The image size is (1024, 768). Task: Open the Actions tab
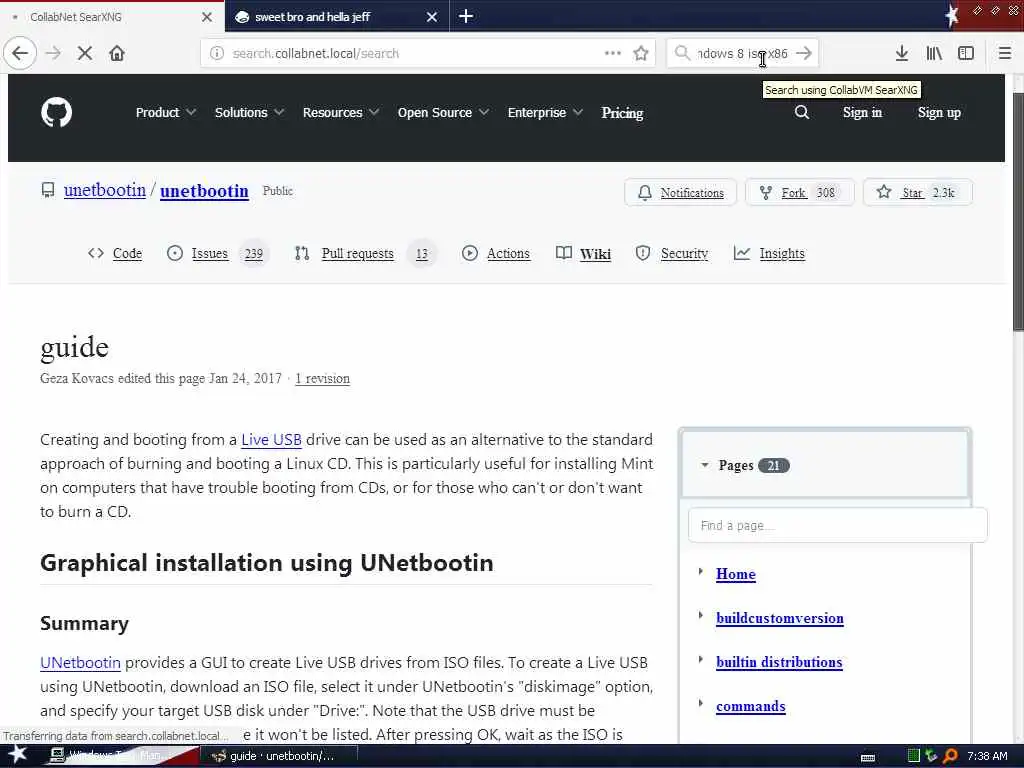click(x=496, y=253)
